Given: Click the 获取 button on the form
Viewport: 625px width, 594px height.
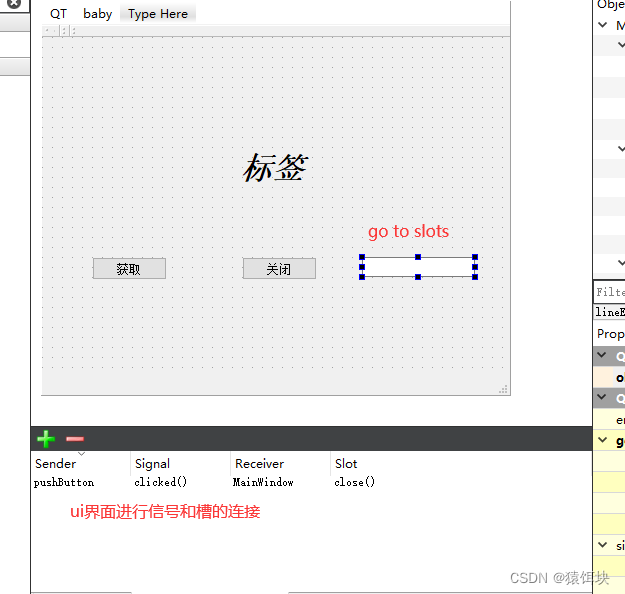Looking at the screenshot, I should [x=129, y=269].
